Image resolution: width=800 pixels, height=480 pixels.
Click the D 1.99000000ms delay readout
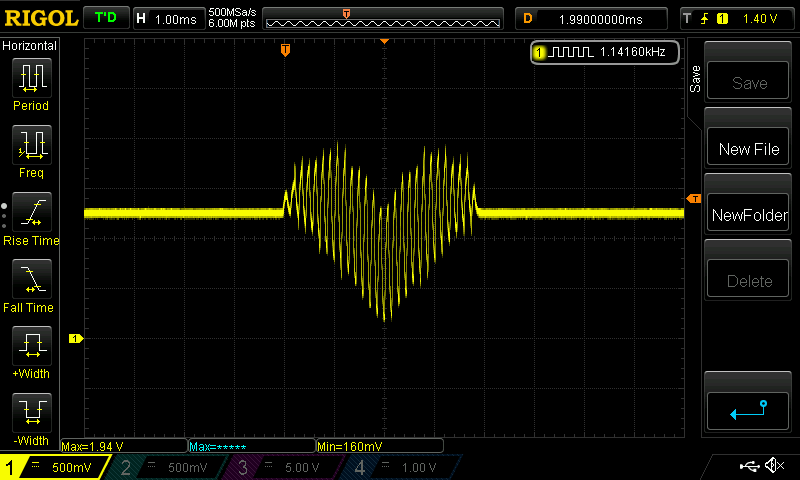591,19
